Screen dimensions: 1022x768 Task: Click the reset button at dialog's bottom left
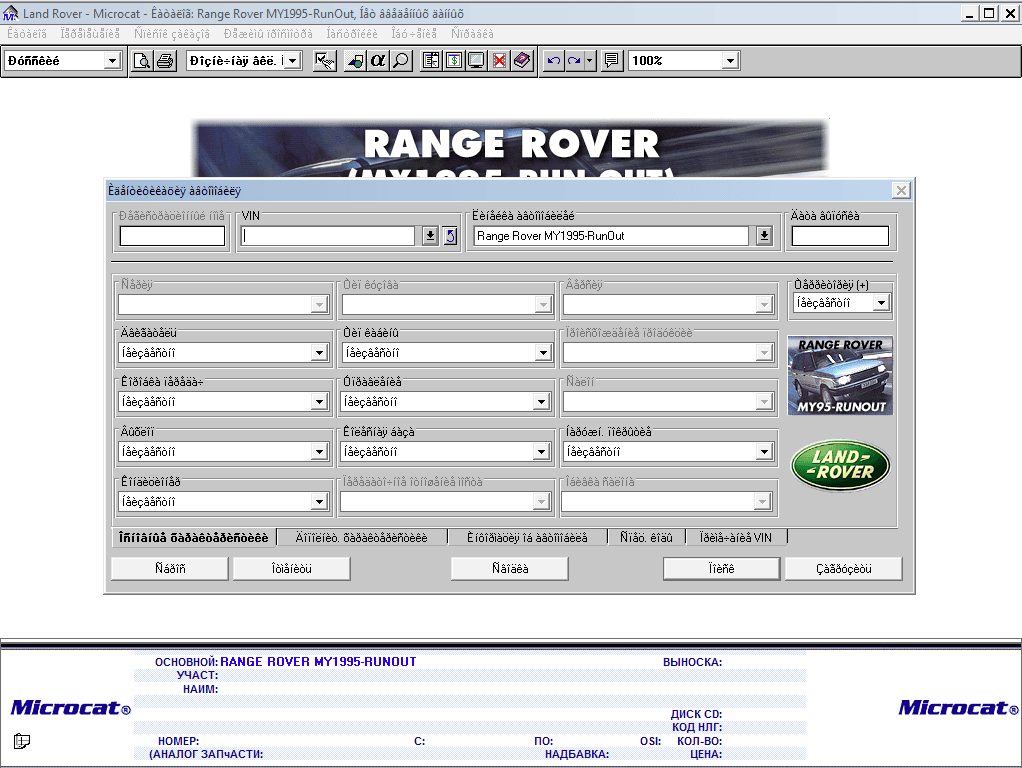click(x=170, y=569)
